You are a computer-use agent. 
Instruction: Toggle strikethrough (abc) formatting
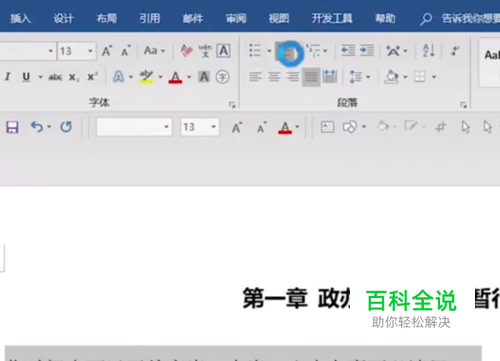pos(55,77)
